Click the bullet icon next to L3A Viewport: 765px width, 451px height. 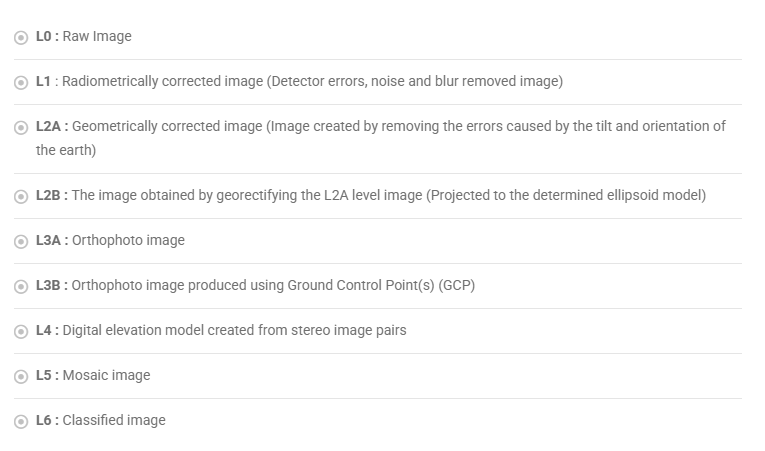pos(21,242)
